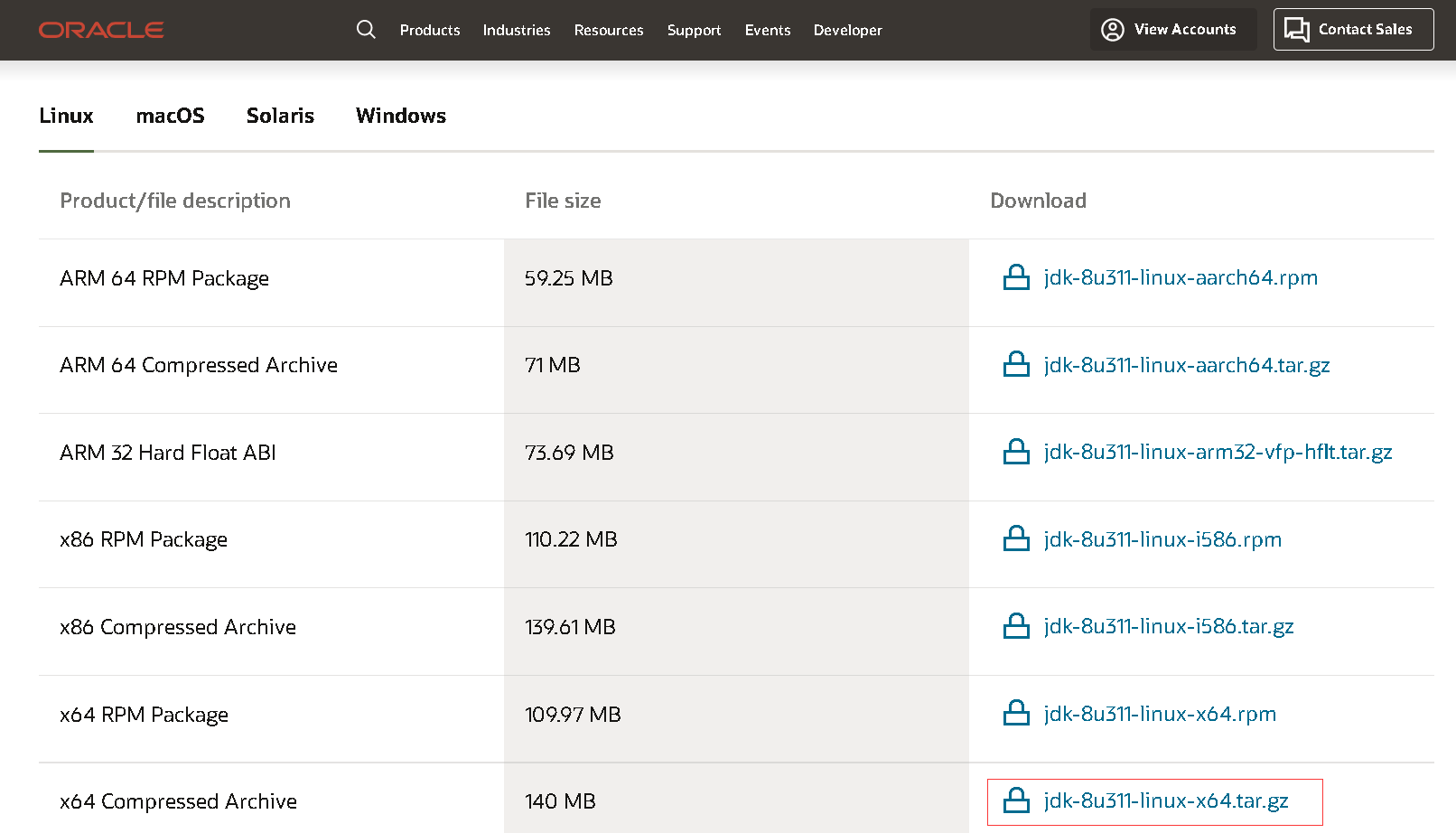This screenshot has height=833, width=1456.
Task: Open the Resources menu
Action: point(609,30)
